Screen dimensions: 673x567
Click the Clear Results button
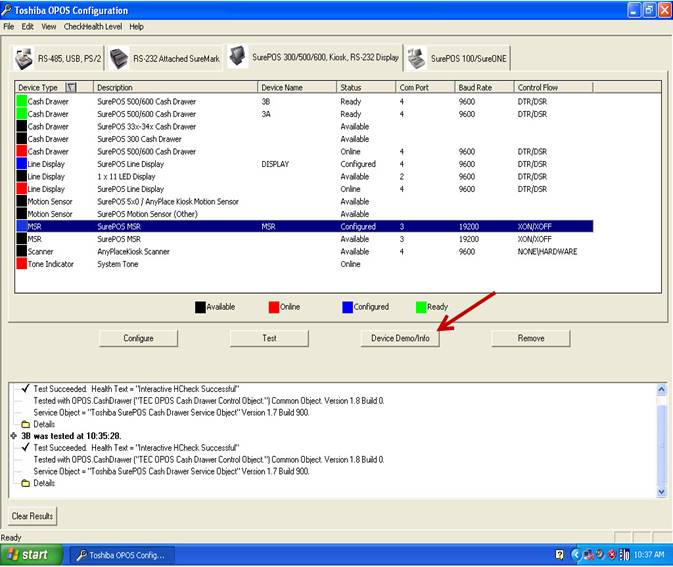(34, 516)
